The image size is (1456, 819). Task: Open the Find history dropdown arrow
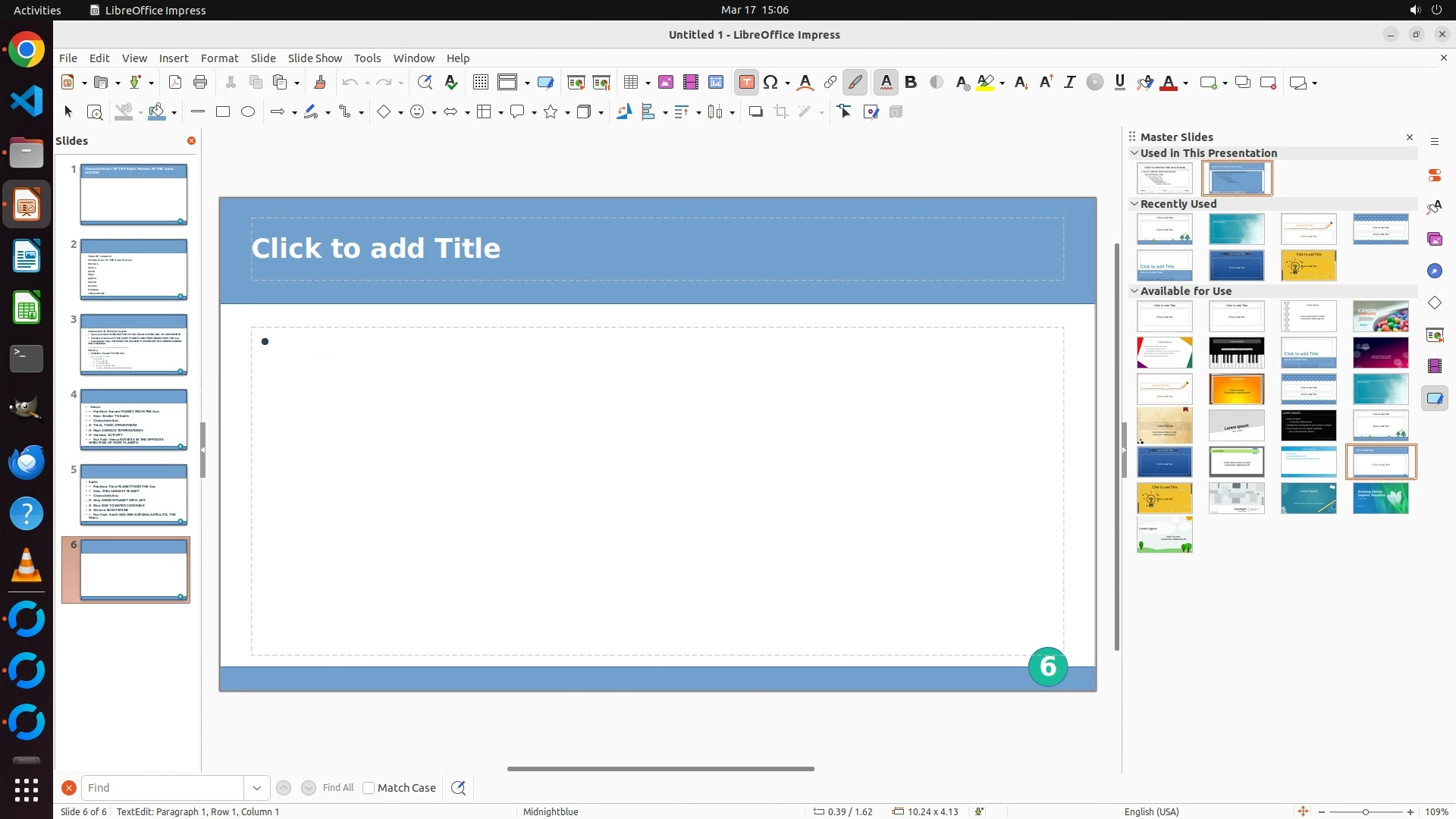tap(257, 788)
